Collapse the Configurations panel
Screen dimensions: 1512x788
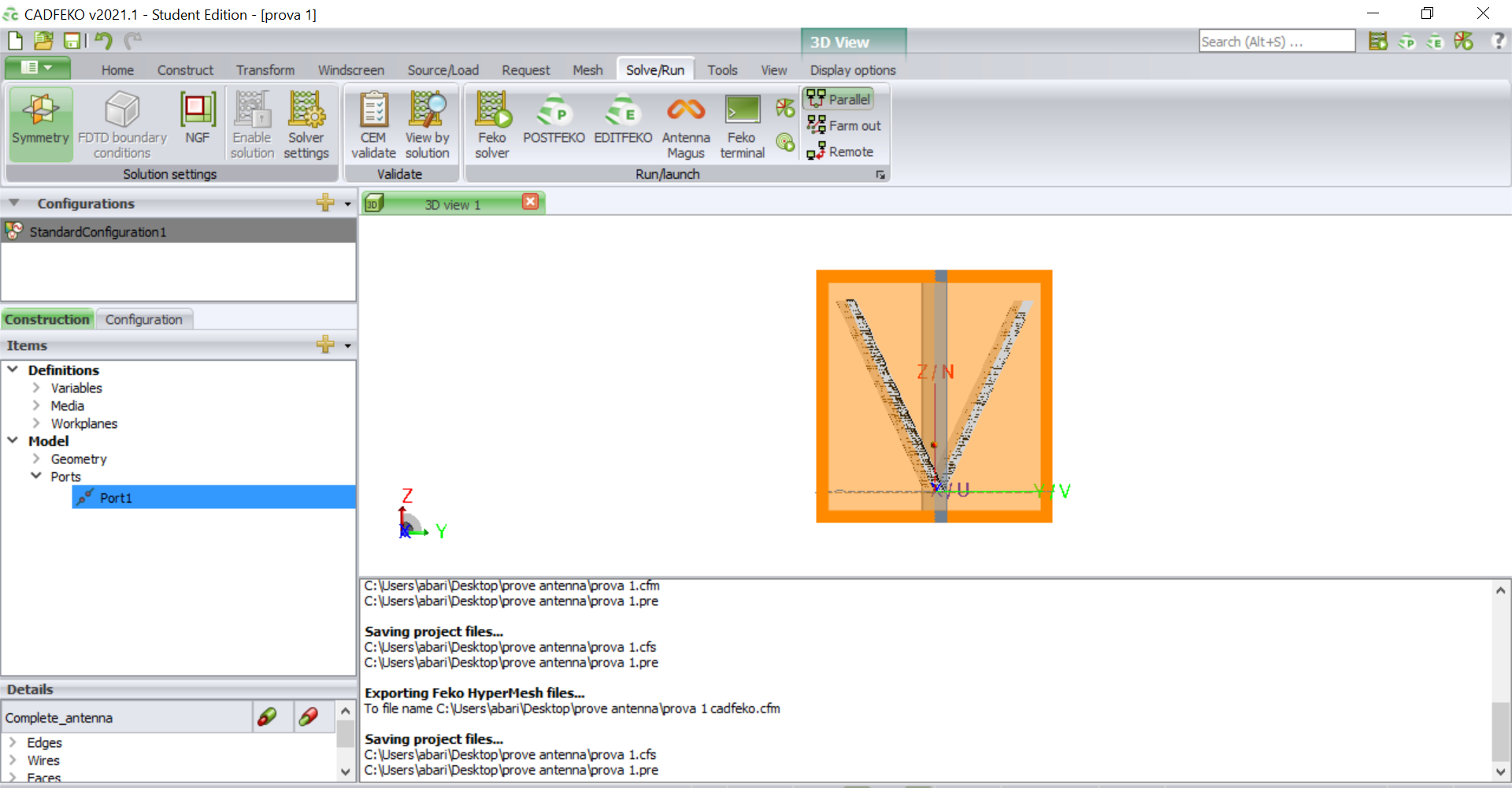tap(14, 203)
